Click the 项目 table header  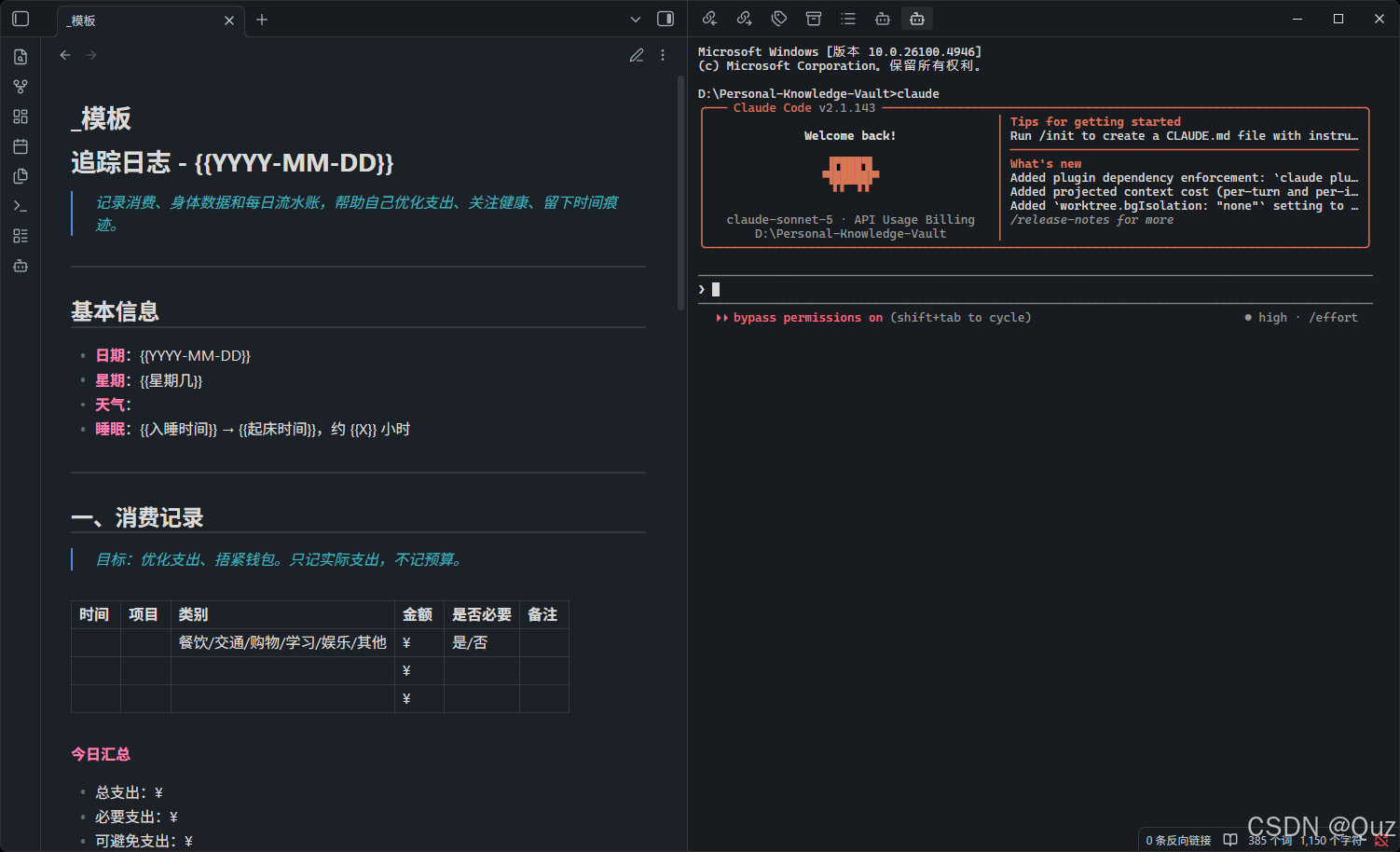coord(144,614)
